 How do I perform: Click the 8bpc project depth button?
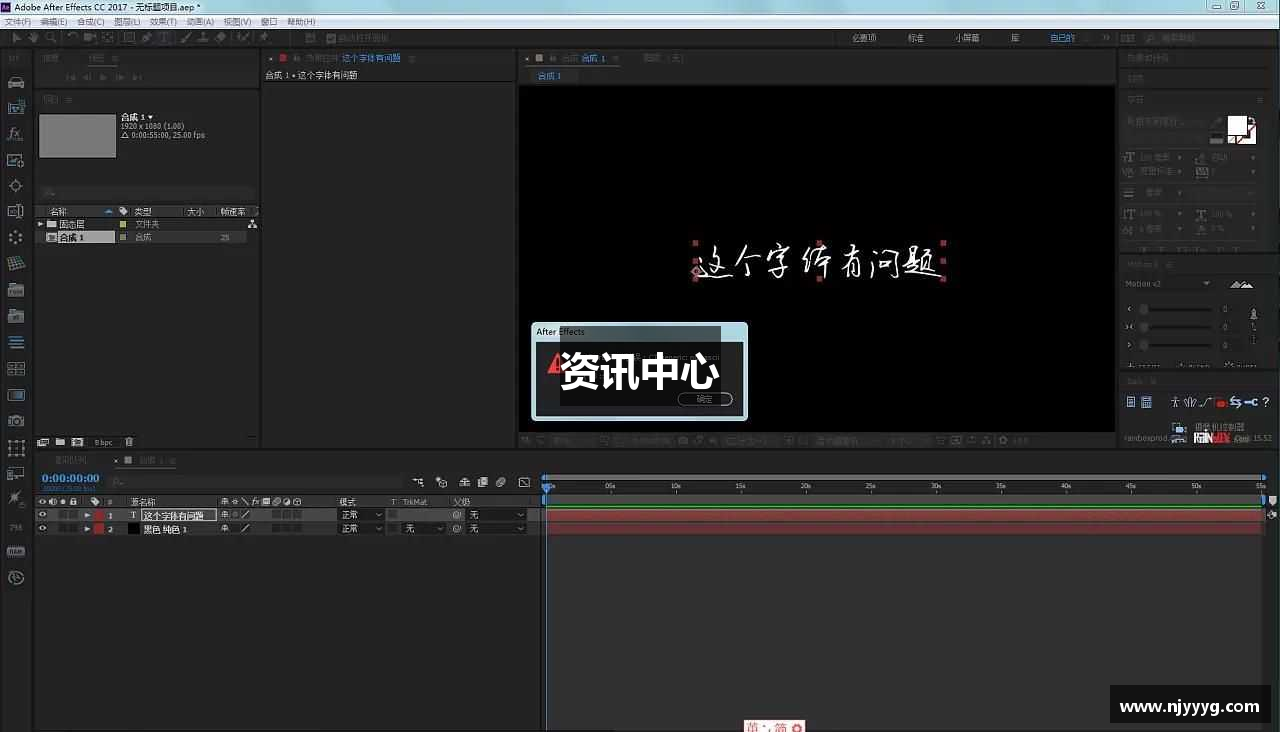point(103,441)
